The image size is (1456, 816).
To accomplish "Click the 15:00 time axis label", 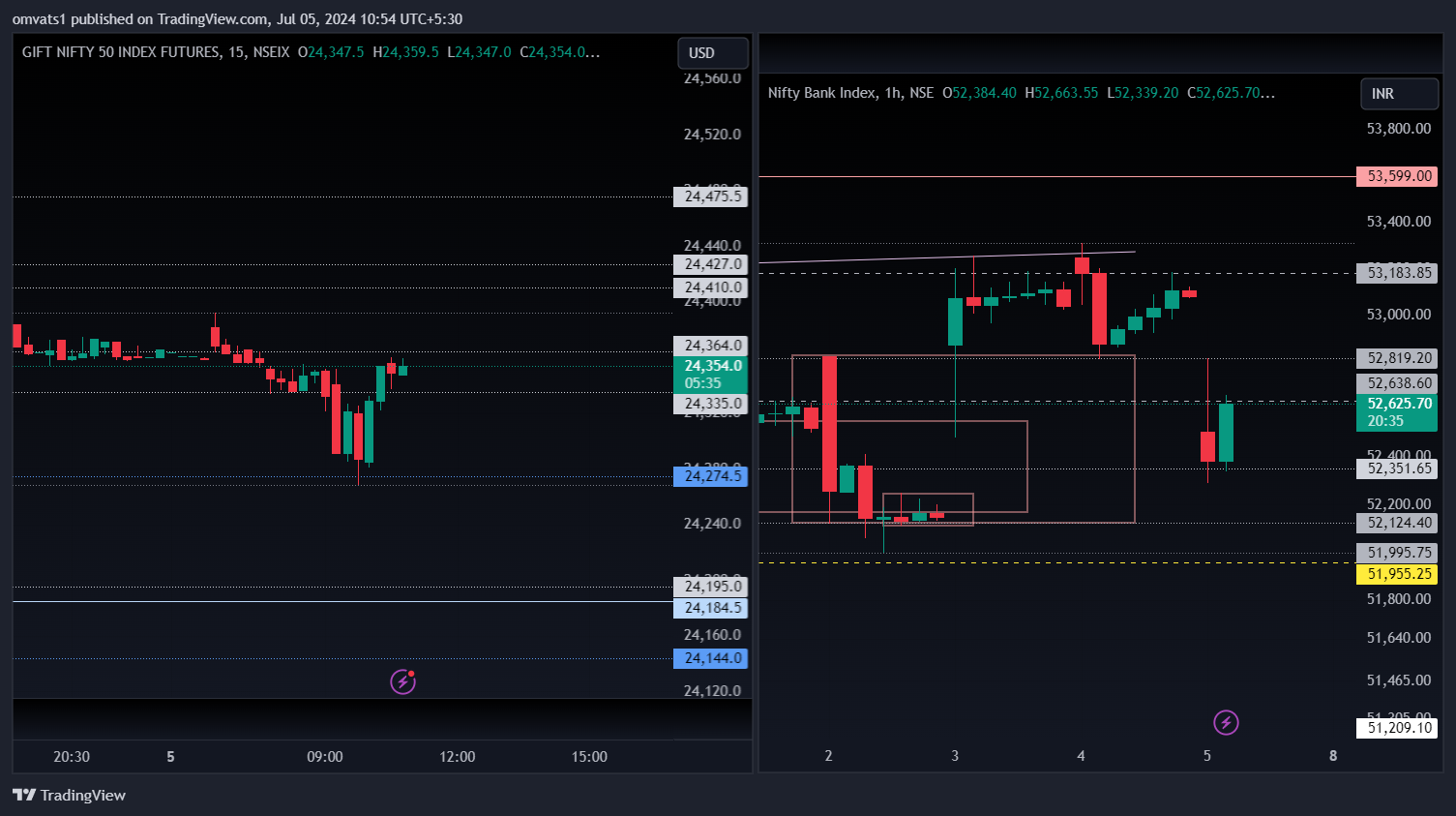I will (x=589, y=757).
